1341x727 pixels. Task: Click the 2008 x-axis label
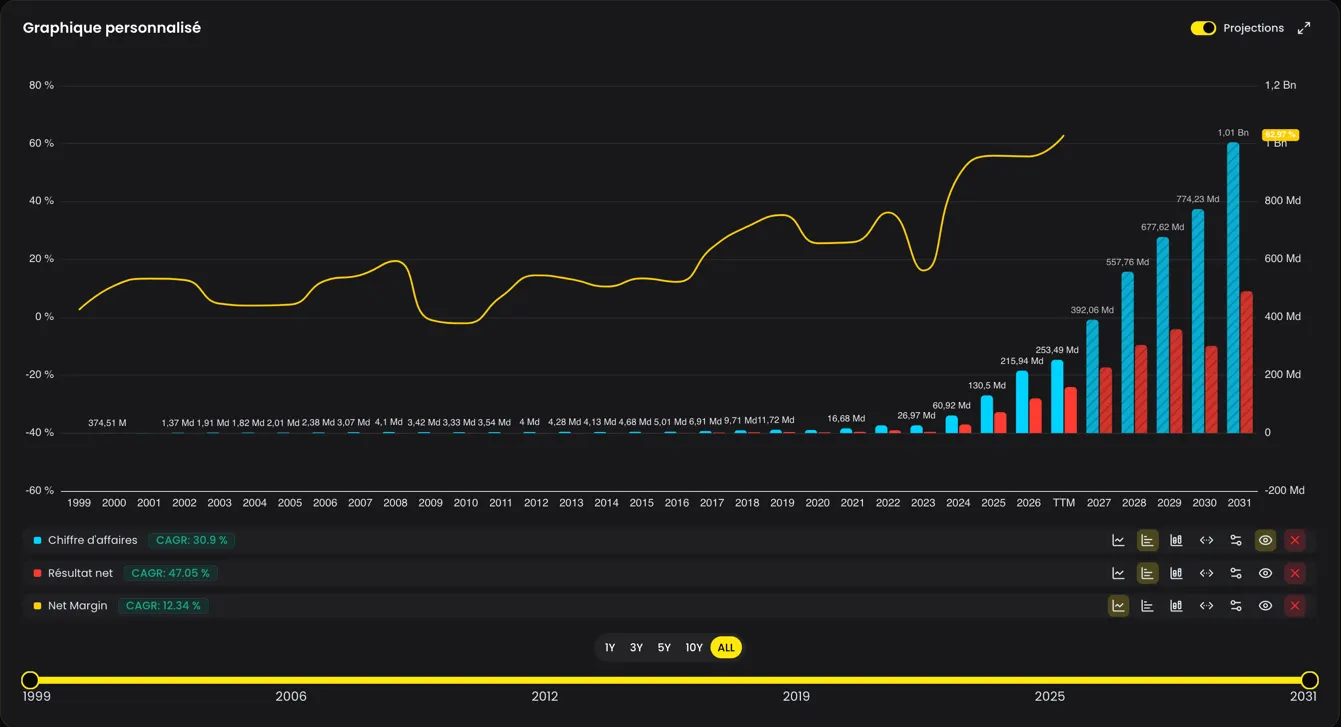(395, 503)
